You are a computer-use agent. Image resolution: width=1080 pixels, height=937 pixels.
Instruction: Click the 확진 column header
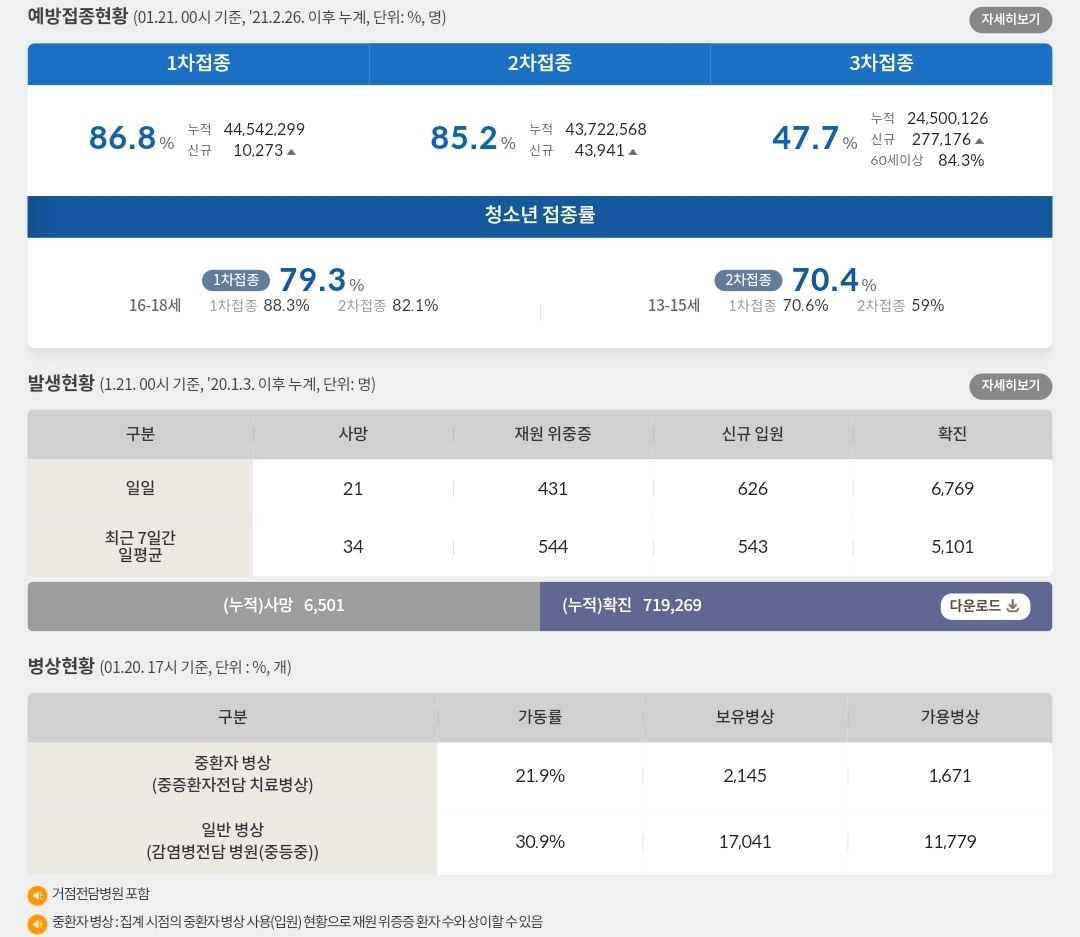coord(952,434)
